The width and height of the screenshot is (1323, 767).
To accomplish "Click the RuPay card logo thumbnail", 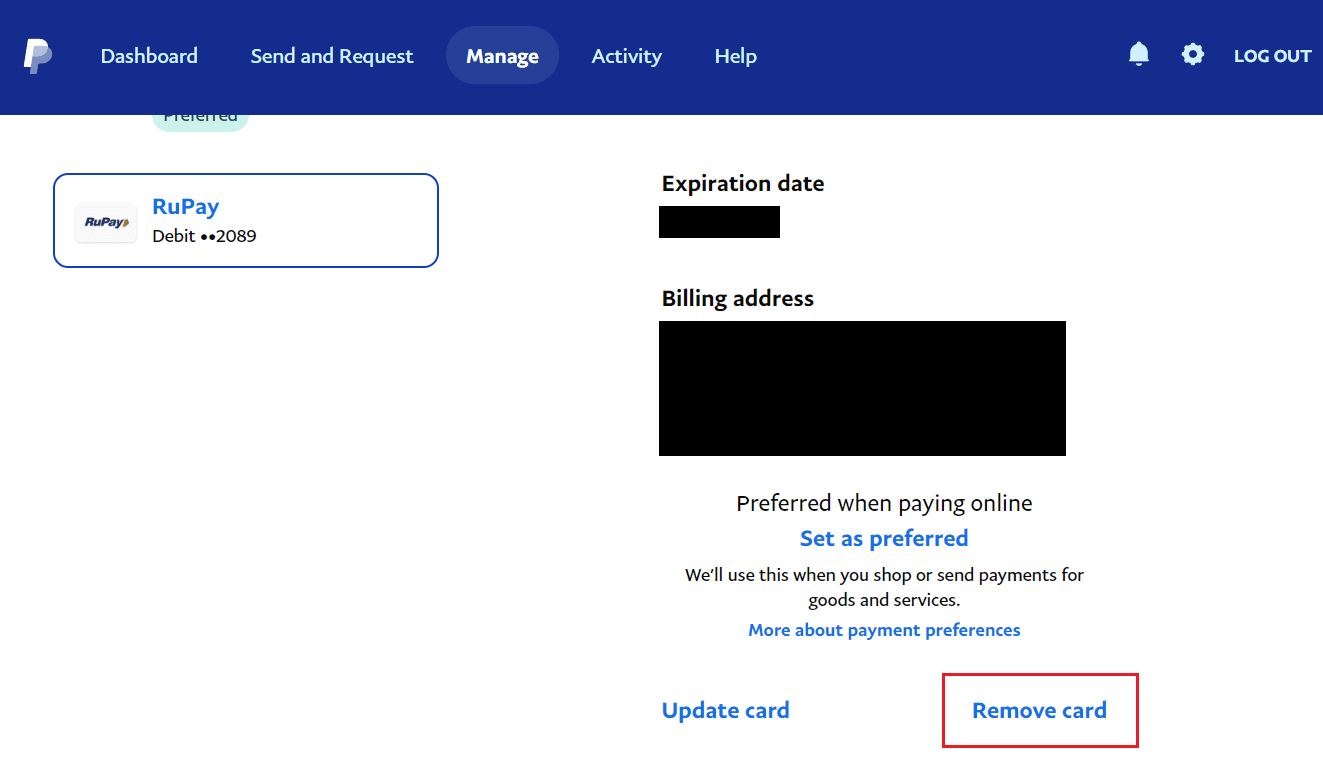I will coord(106,222).
